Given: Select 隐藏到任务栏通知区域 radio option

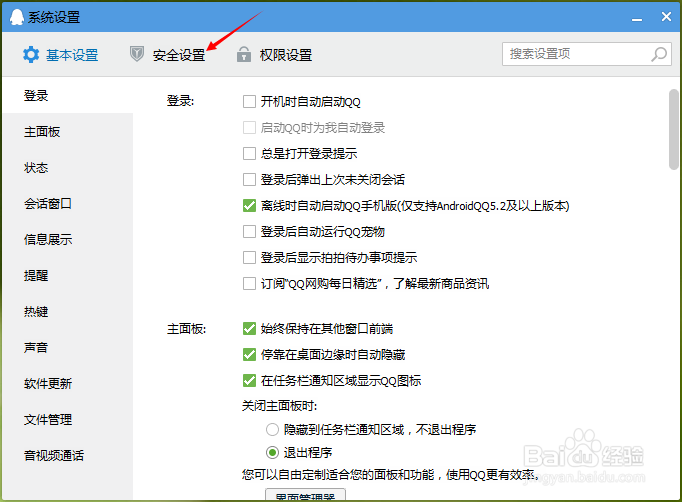Looking at the screenshot, I should click(272, 430).
